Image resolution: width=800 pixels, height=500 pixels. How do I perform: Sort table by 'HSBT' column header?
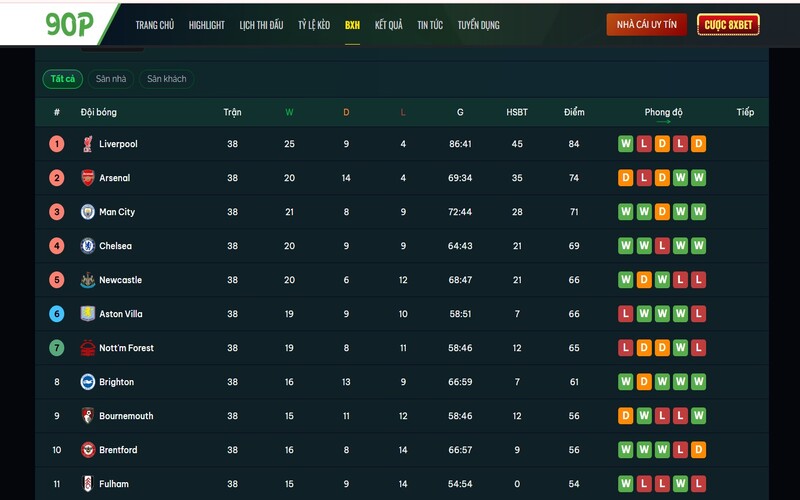click(x=517, y=112)
